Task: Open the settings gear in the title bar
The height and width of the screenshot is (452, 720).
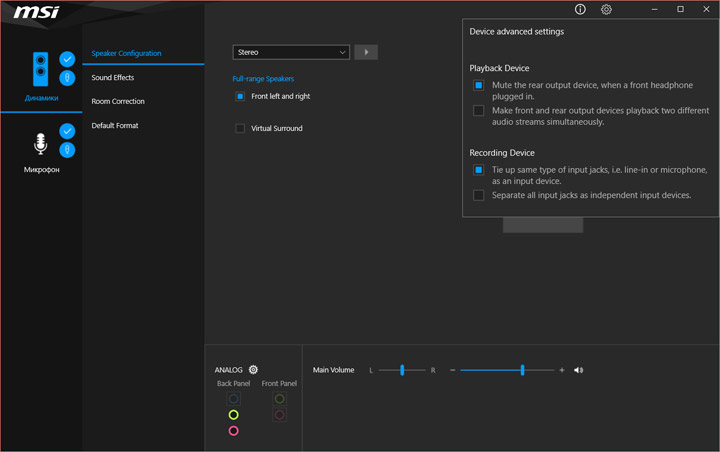Action: point(606,9)
